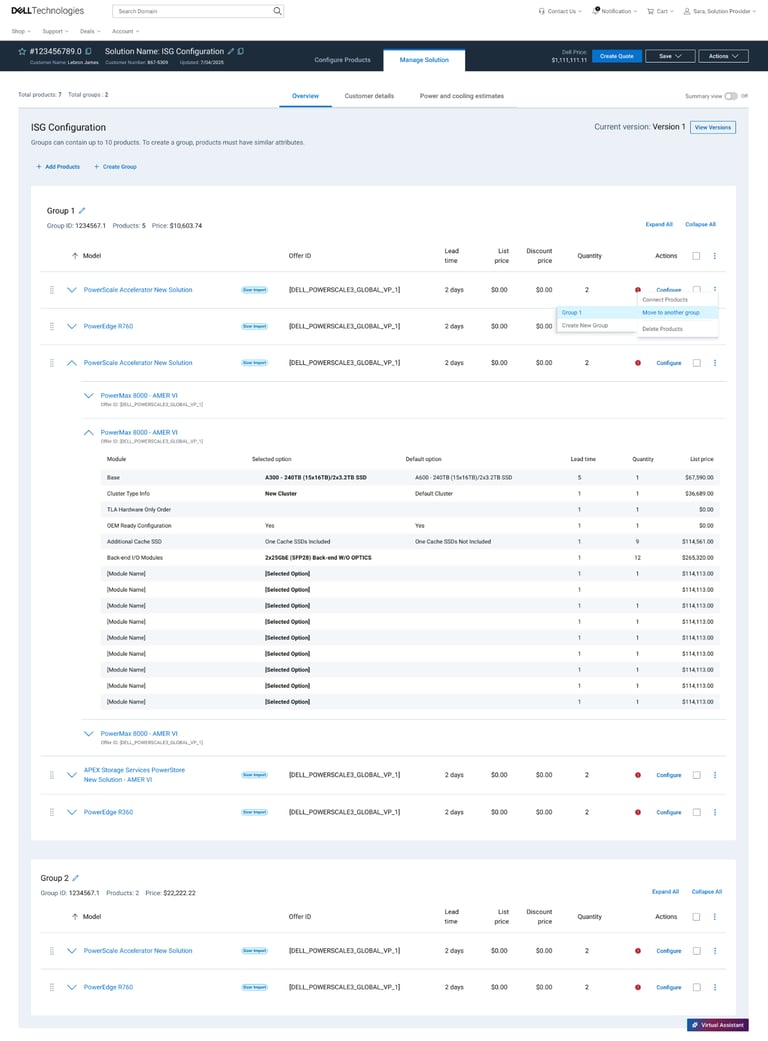Open the Cart
Image resolution: width=768 pixels, height=1041 pixels.
(660, 11)
